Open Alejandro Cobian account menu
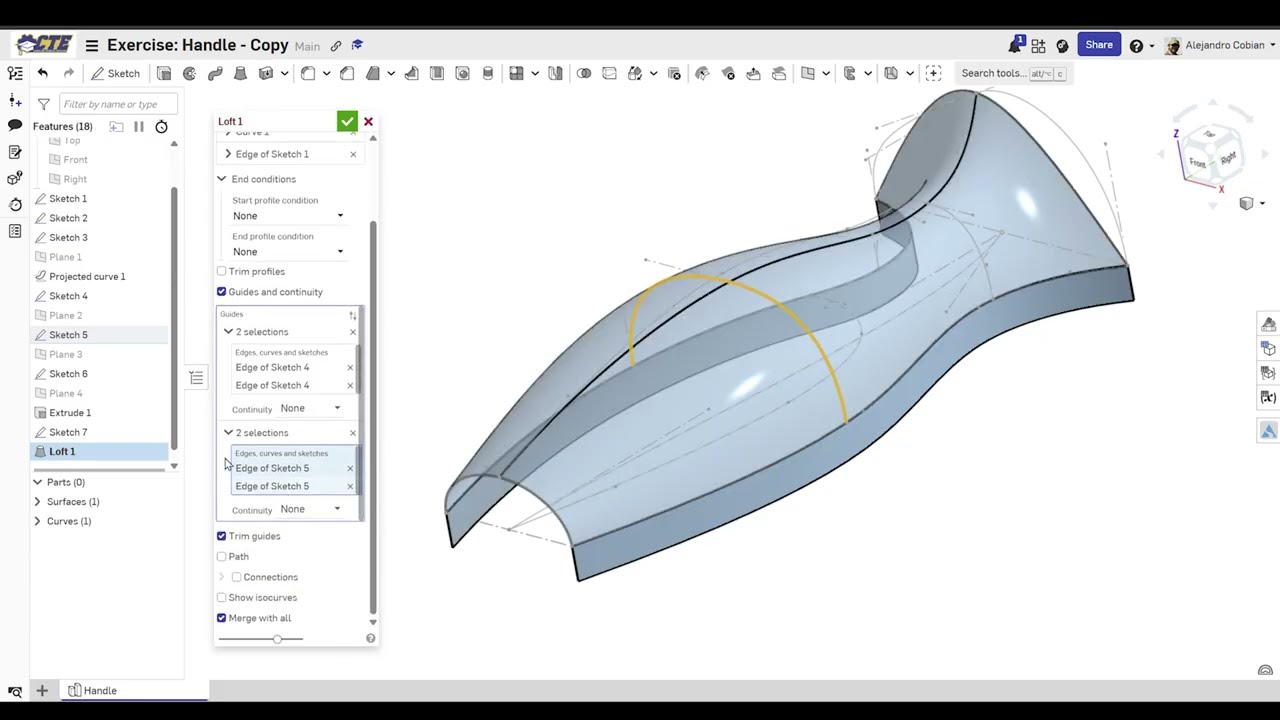1280x720 pixels. (1221, 45)
